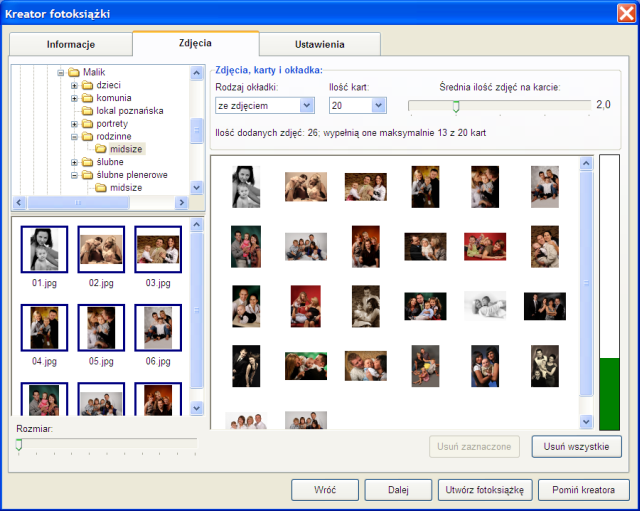Click the Usuń wszystkie button
This screenshot has height=511, width=640.
tap(576, 447)
